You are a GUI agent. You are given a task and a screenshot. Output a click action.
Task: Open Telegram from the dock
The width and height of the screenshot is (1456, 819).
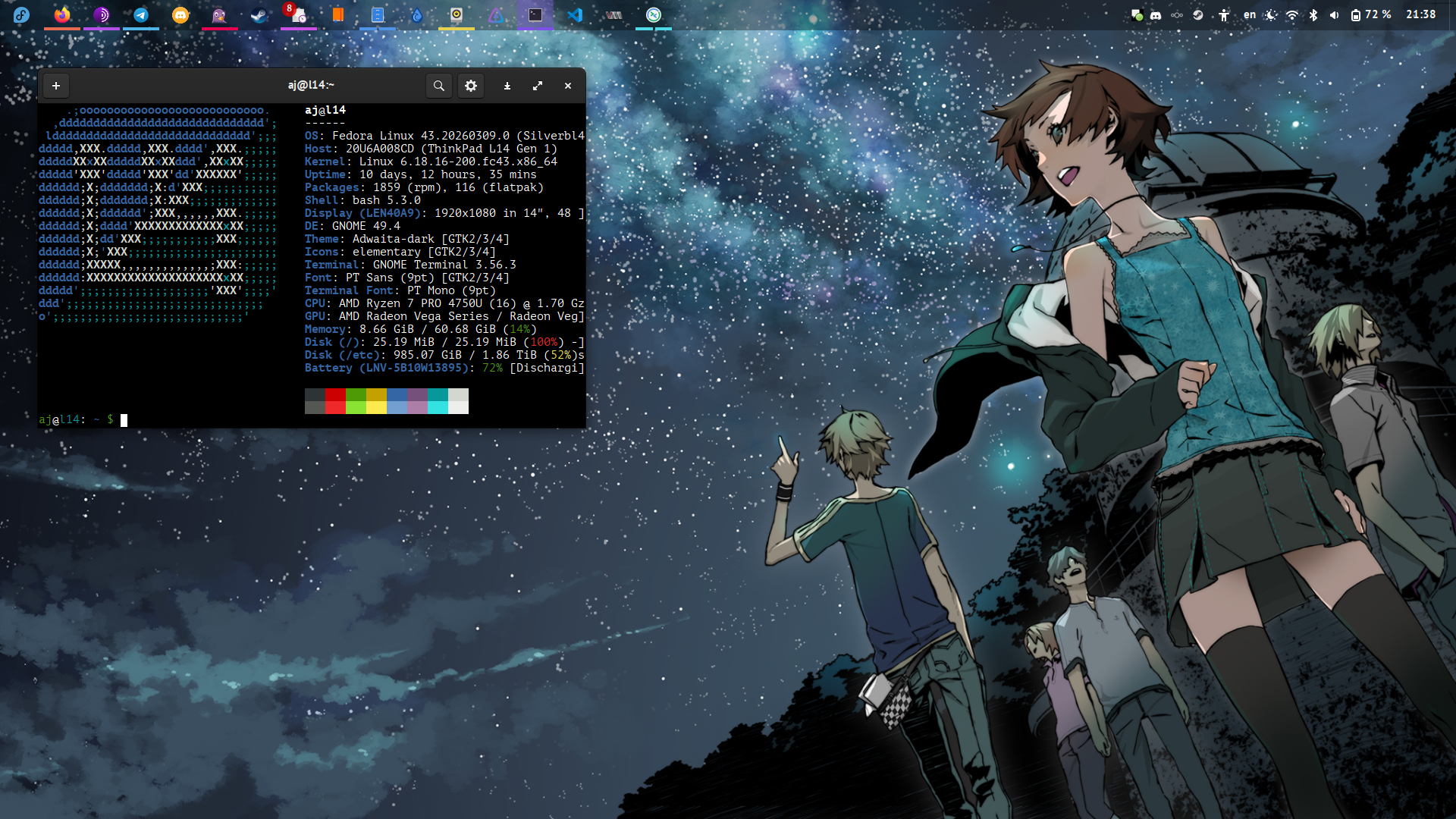(141, 14)
